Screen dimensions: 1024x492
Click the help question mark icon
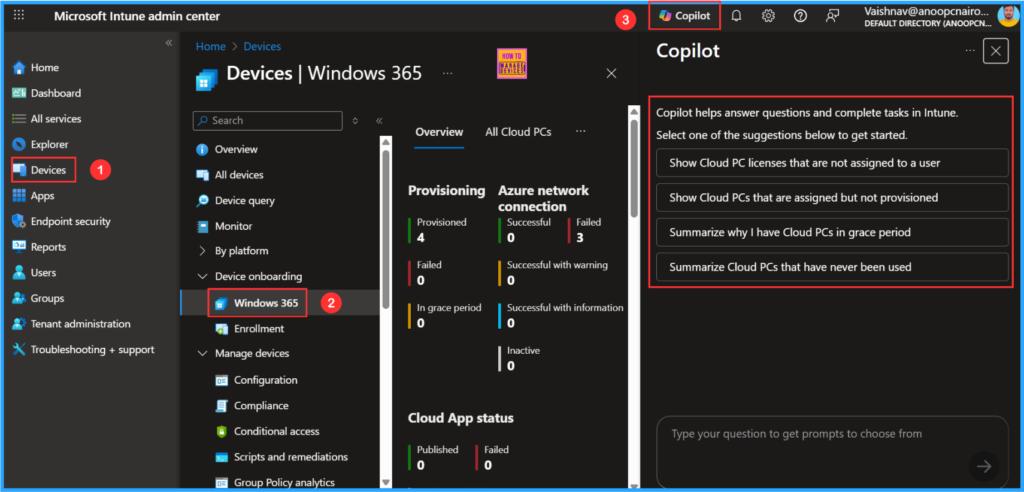coord(800,16)
